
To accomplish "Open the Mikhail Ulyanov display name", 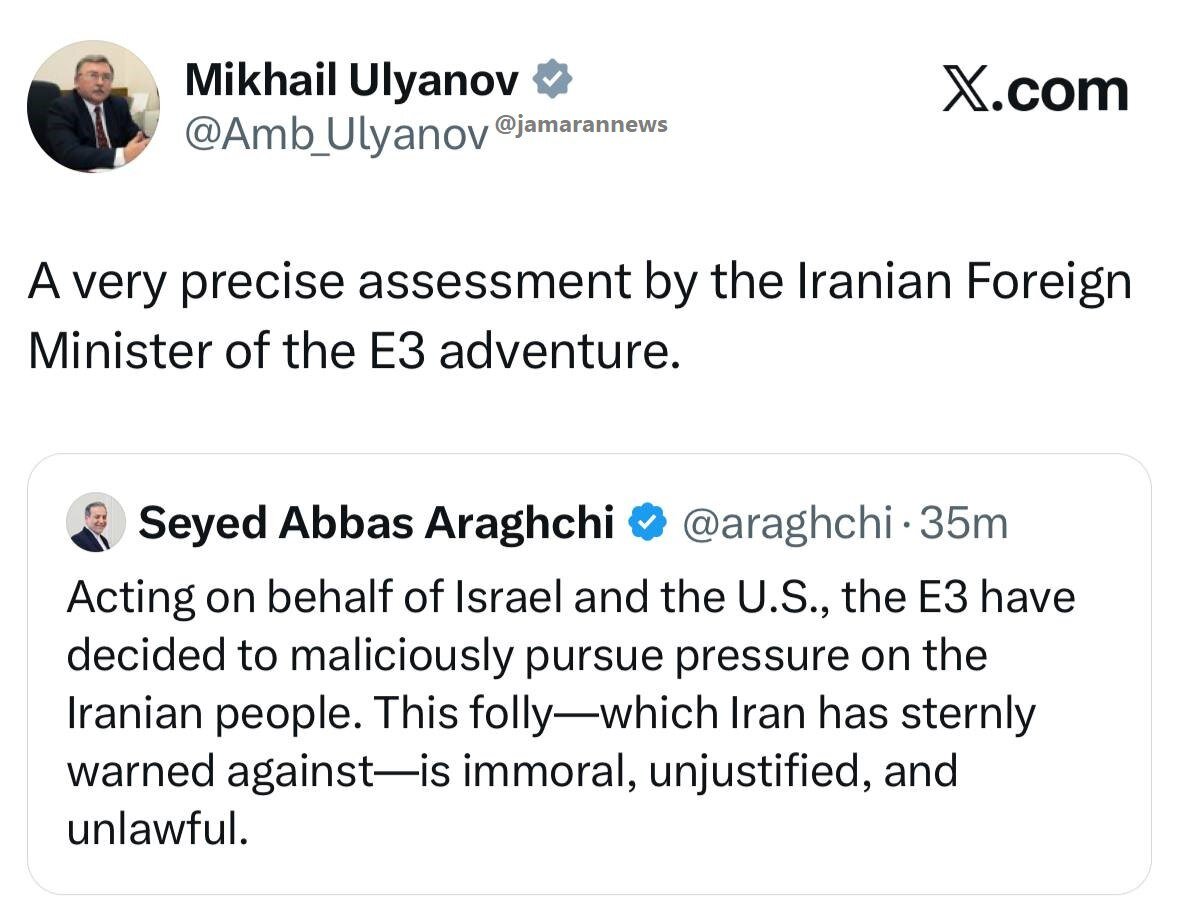I will [352, 81].
